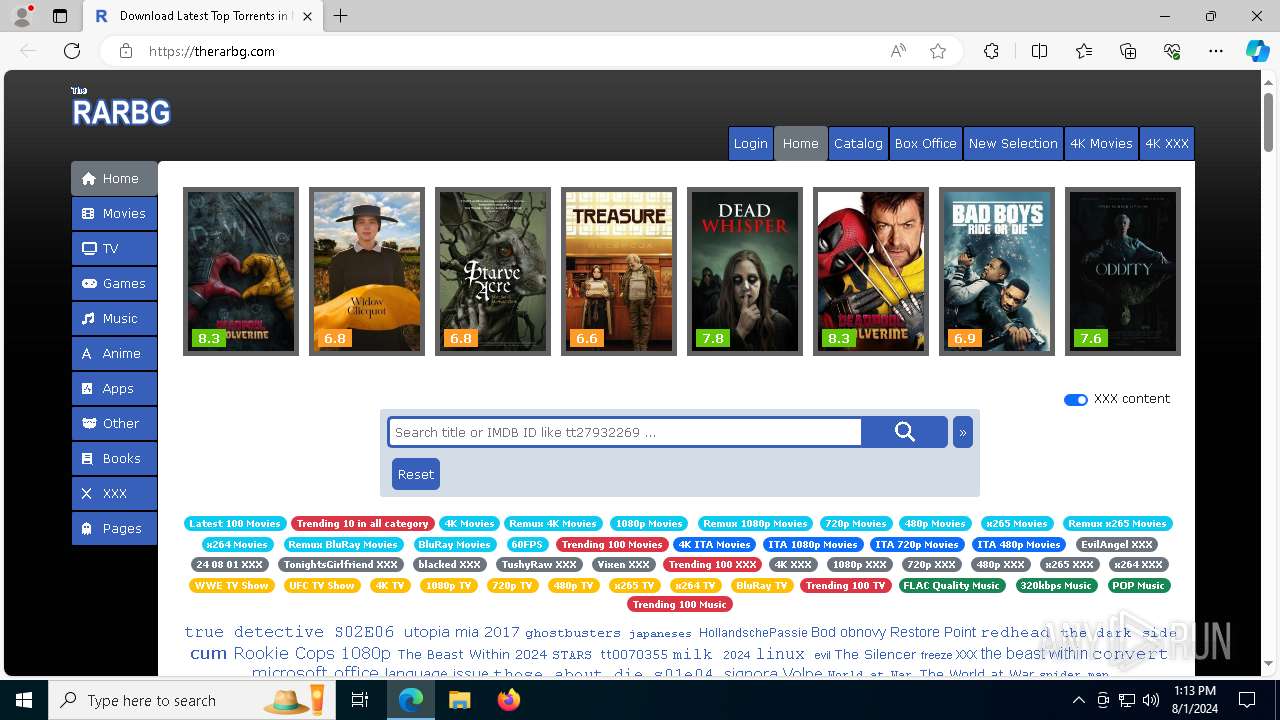This screenshot has width=1280, height=720.
Task: Add page to favorites star icon
Action: click(938, 51)
